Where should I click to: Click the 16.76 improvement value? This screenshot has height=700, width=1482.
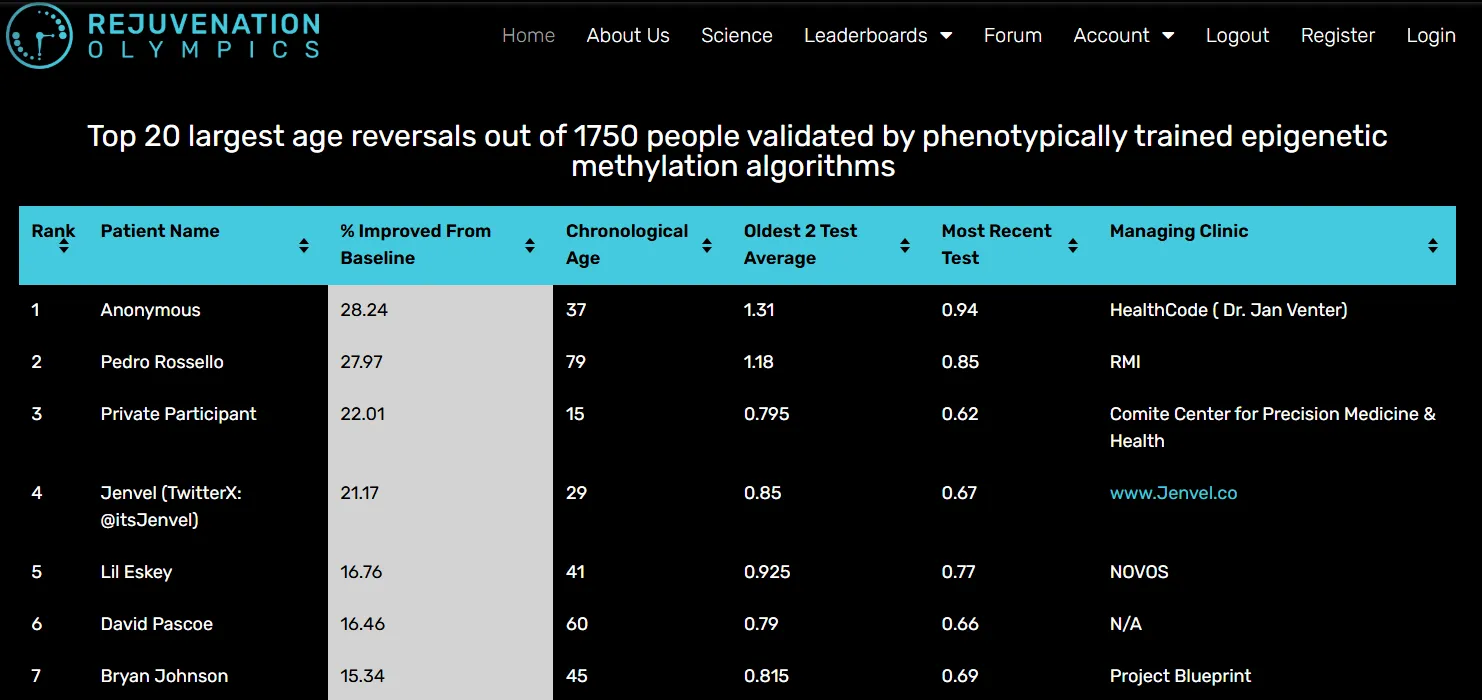(362, 572)
